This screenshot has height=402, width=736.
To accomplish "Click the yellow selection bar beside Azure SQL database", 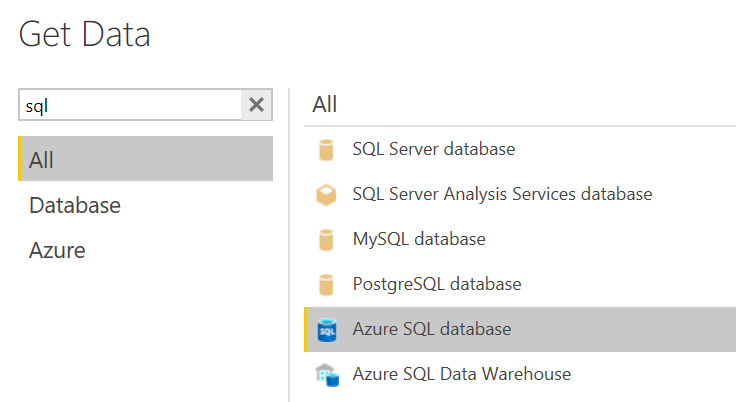I will [x=306, y=330].
